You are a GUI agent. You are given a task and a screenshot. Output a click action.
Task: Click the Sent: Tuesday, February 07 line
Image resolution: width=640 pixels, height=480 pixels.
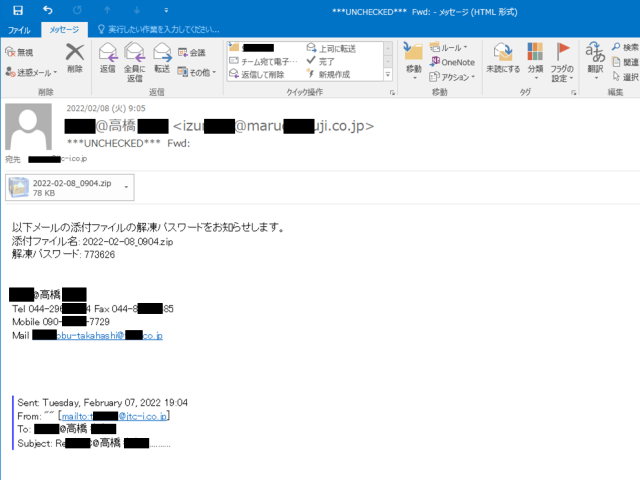click(x=102, y=403)
